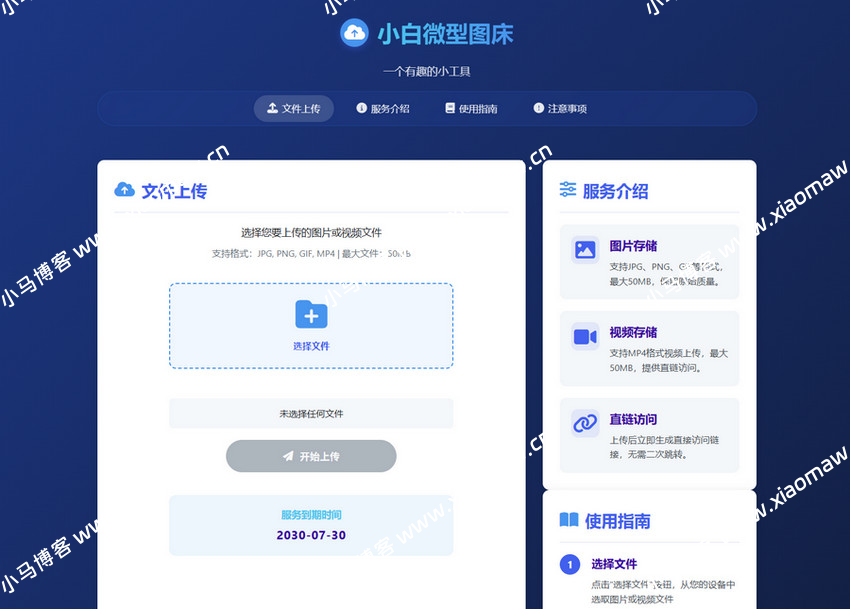Screen dimensions: 850x609
Task: Click the 2030-07-30 expiry date text
Action: (x=311, y=534)
